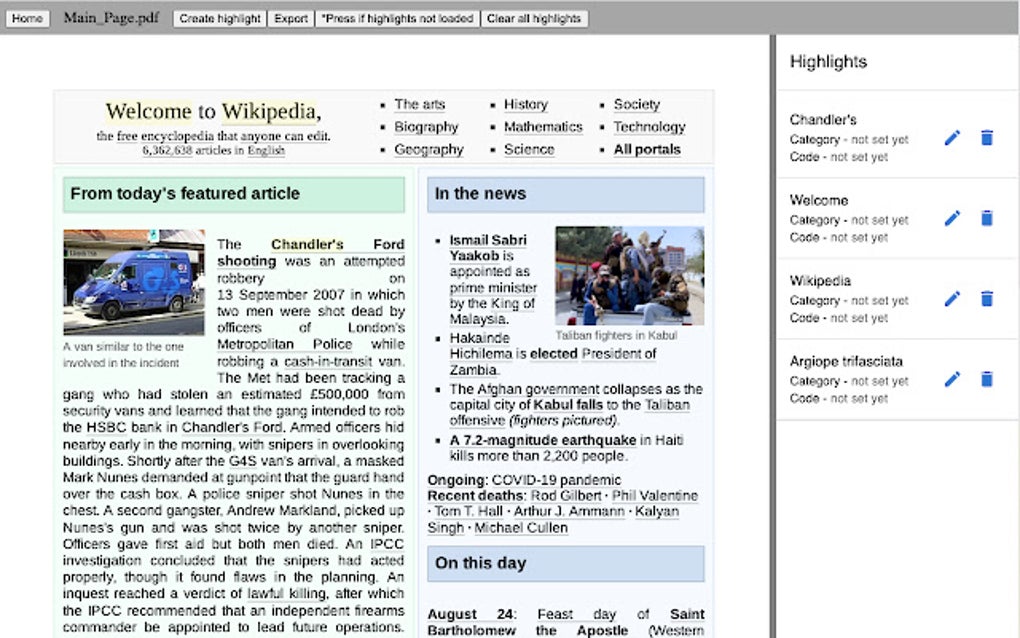Open the 6,362,638 articles count link
Image resolution: width=1020 pixels, height=638 pixels.
point(167,150)
